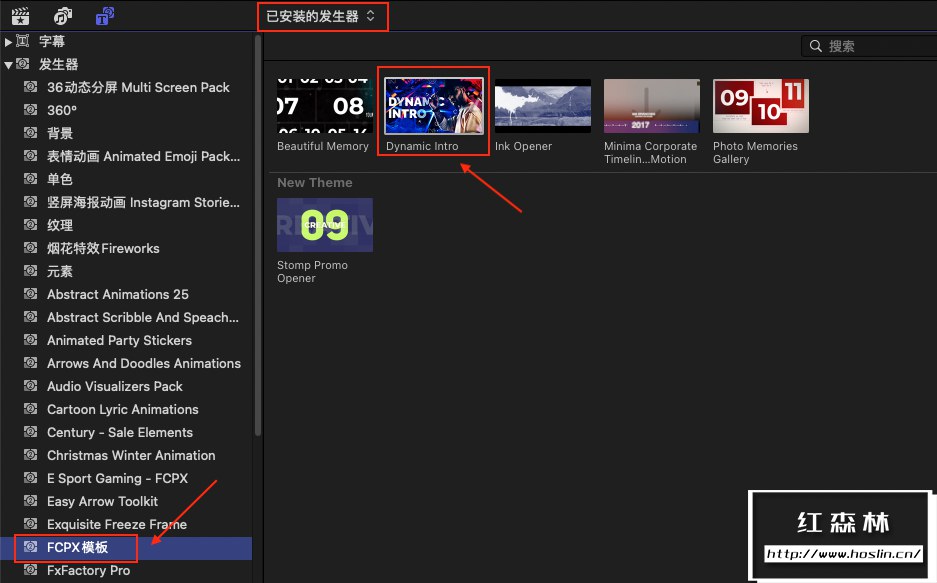Select Audio Visualizers Pack category
Screen dimensions: 937x583
point(126,386)
